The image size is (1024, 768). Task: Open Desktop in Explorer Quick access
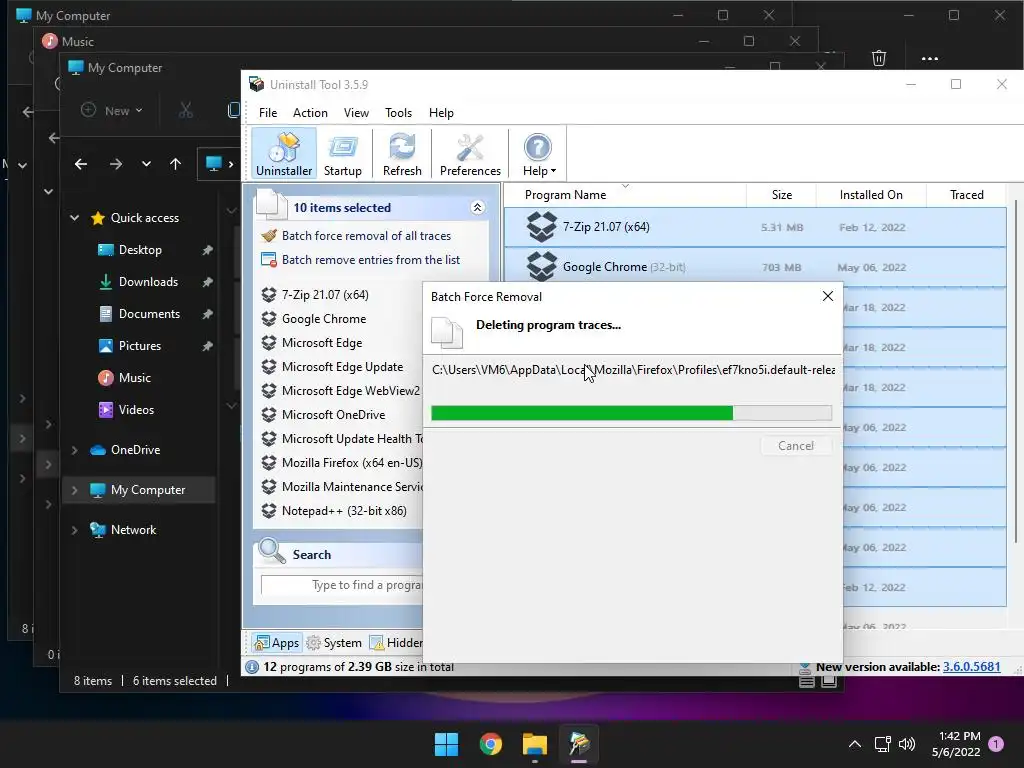tap(140, 249)
